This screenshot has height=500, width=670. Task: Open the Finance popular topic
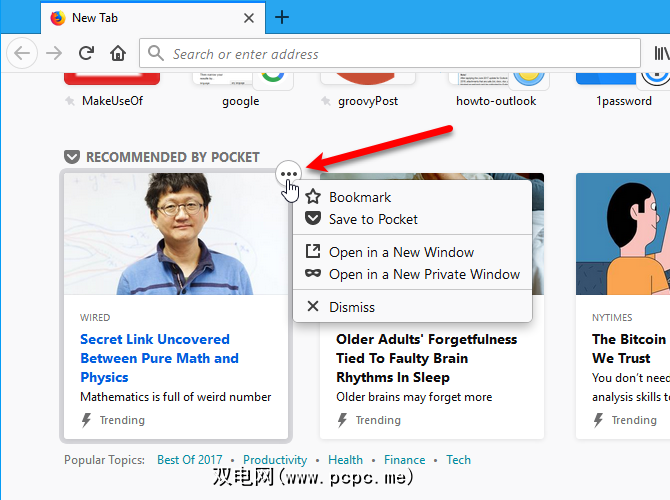(x=405, y=460)
